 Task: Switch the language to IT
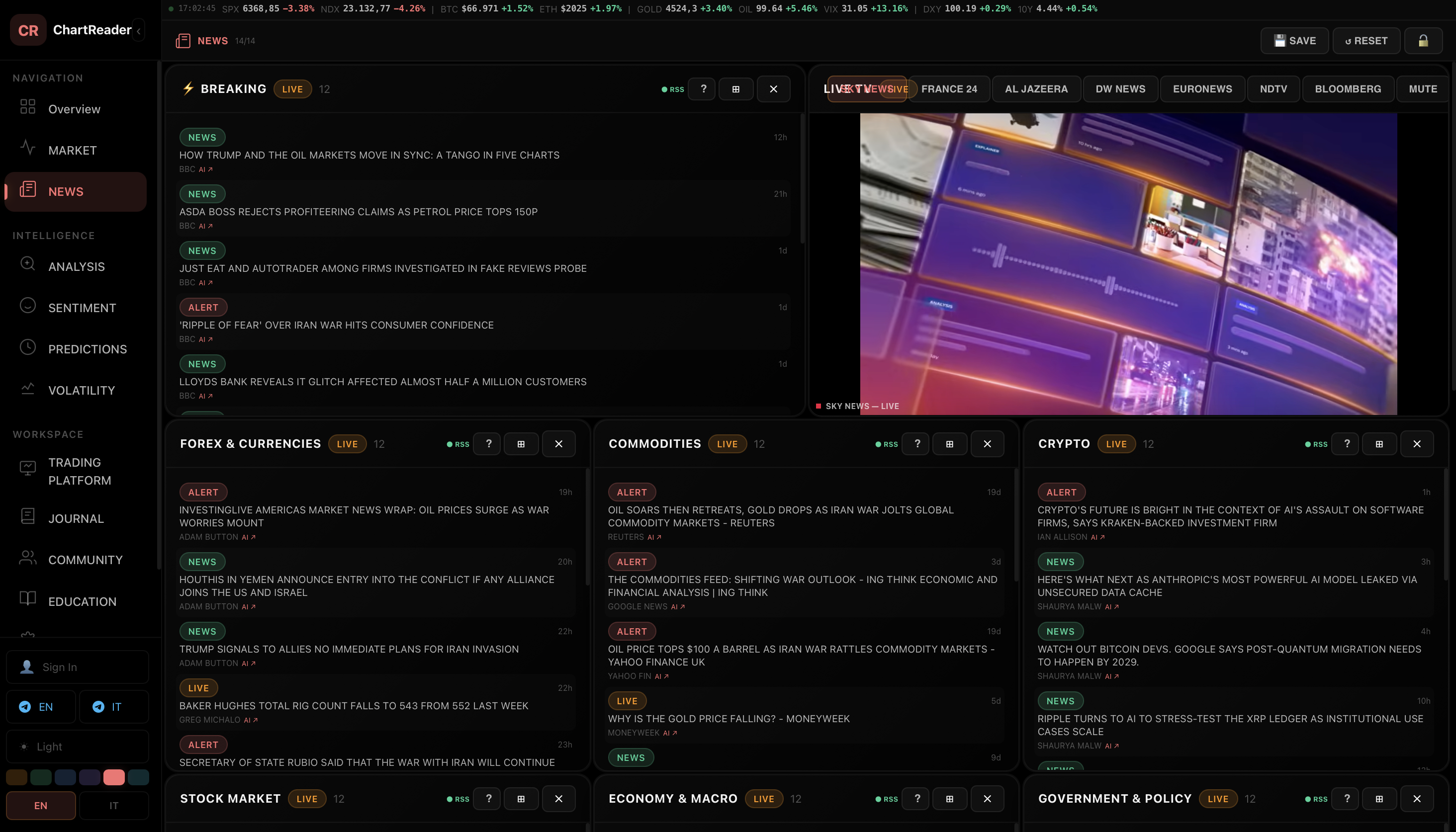point(114,806)
